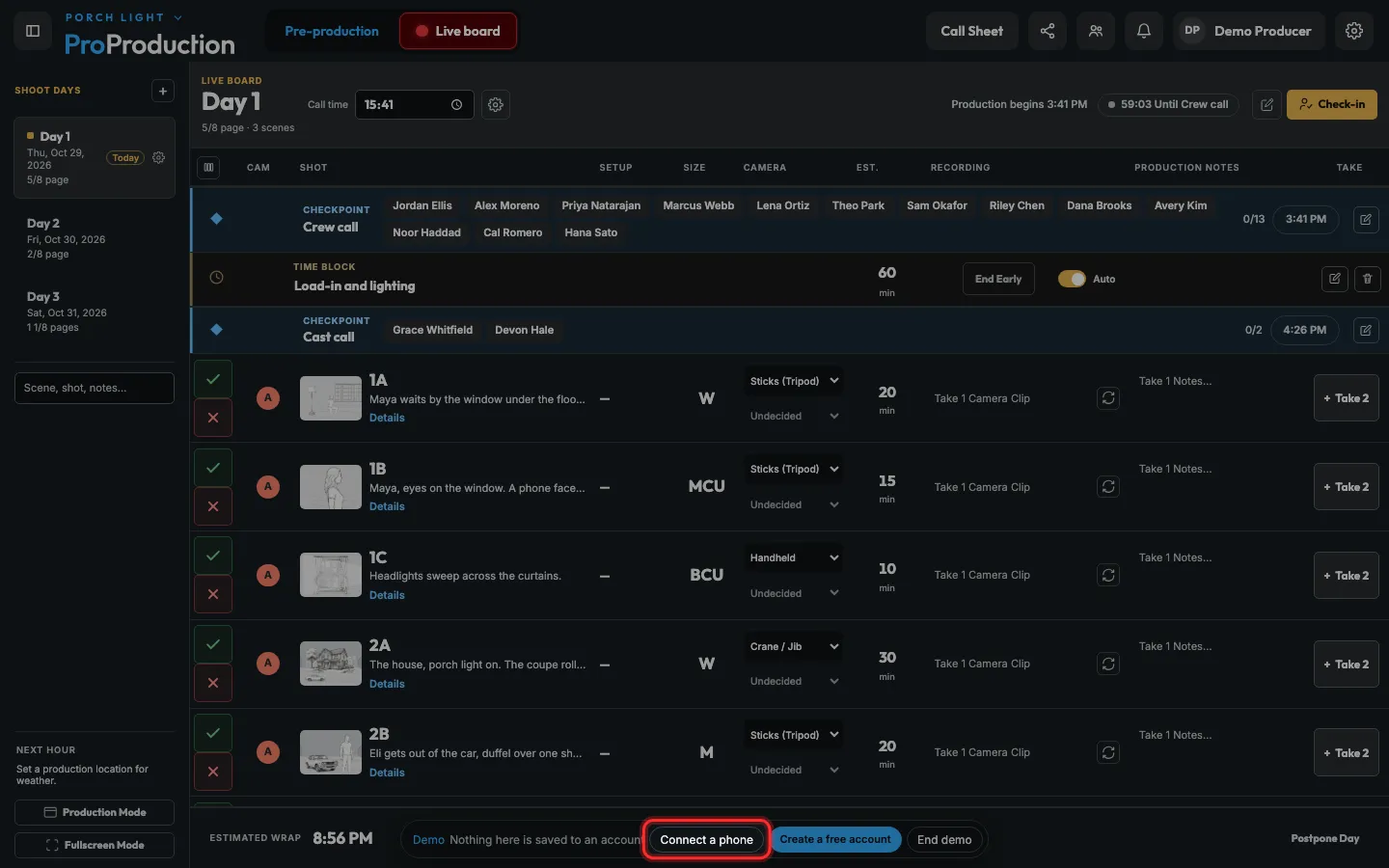This screenshot has width=1389, height=868.
Task: Toggle the column layout icon
Action: click(208, 167)
